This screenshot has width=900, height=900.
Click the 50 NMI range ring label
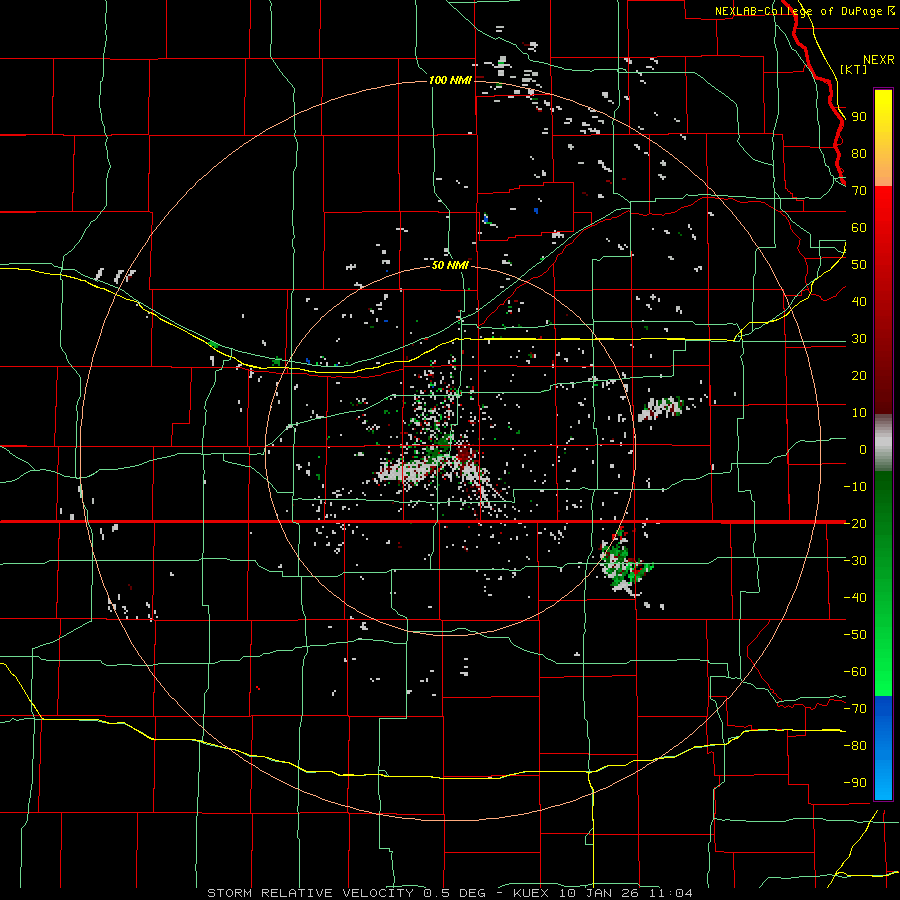451,265
